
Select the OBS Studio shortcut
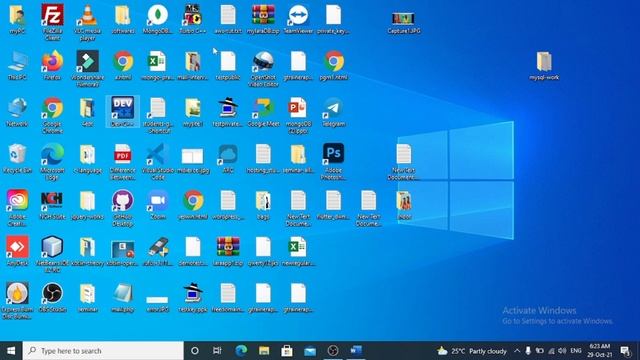click(x=52, y=294)
